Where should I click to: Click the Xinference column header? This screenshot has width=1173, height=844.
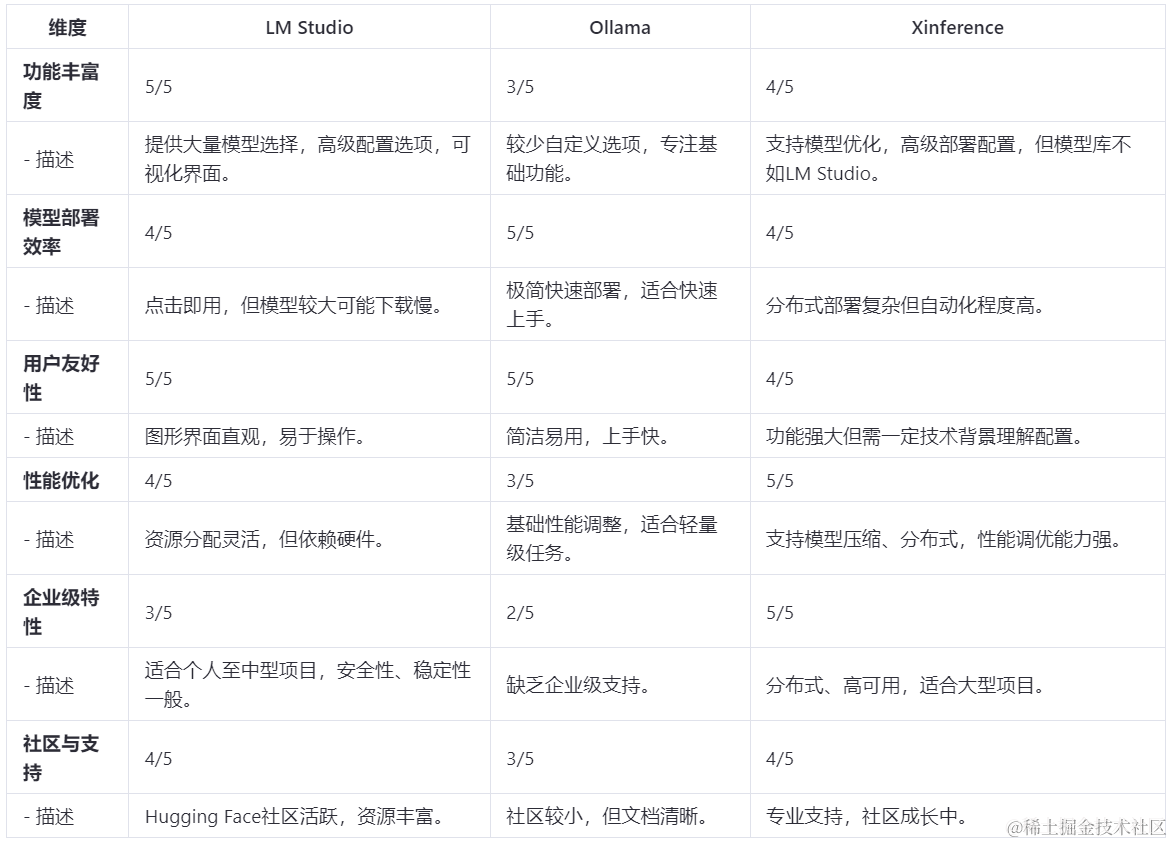(x=957, y=28)
